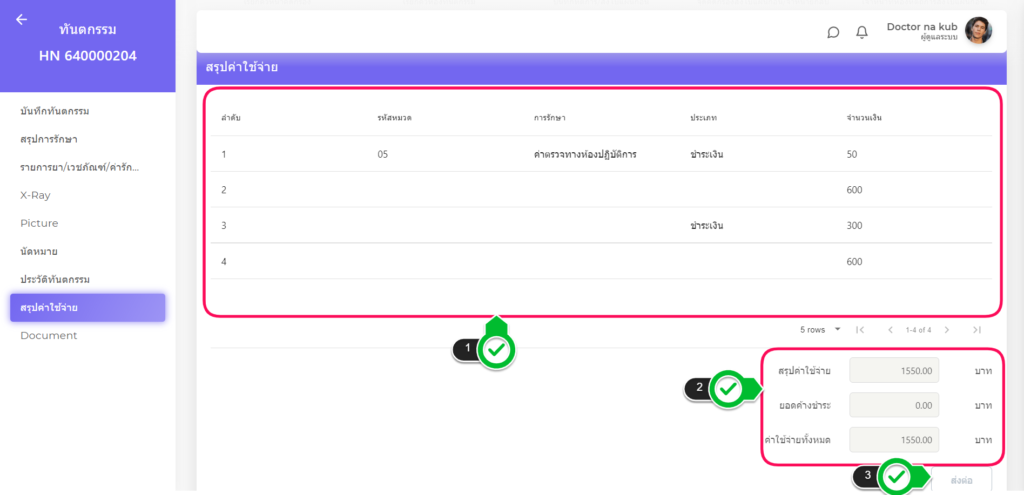This screenshot has height=495, width=1024.
Task: Open Document in the sidebar
Action: [x=48, y=335]
